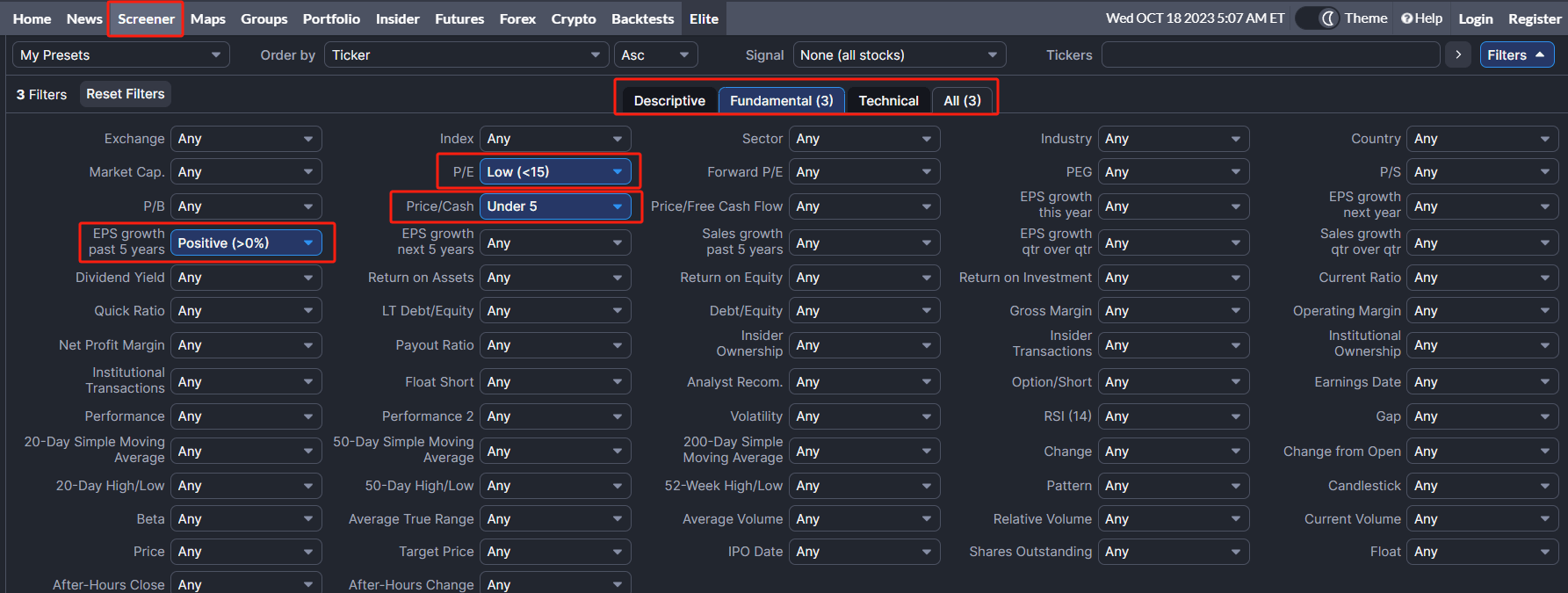This screenshot has width=1568, height=593.
Task: Open the My Presets dropdown
Action: tap(120, 54)
